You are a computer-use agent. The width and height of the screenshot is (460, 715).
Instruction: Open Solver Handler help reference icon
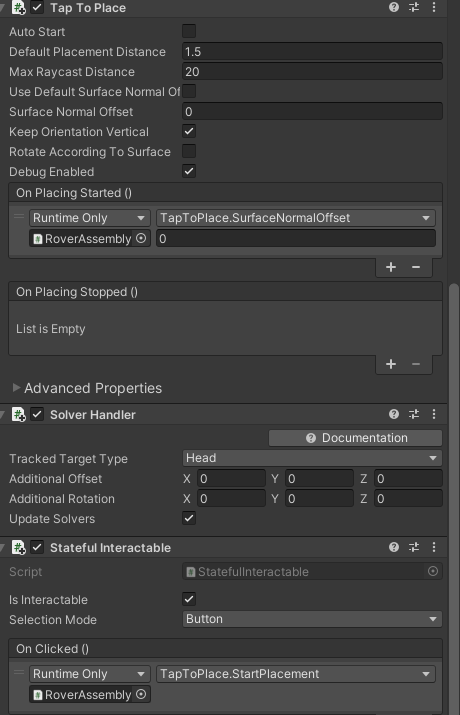tap(394, 414)
